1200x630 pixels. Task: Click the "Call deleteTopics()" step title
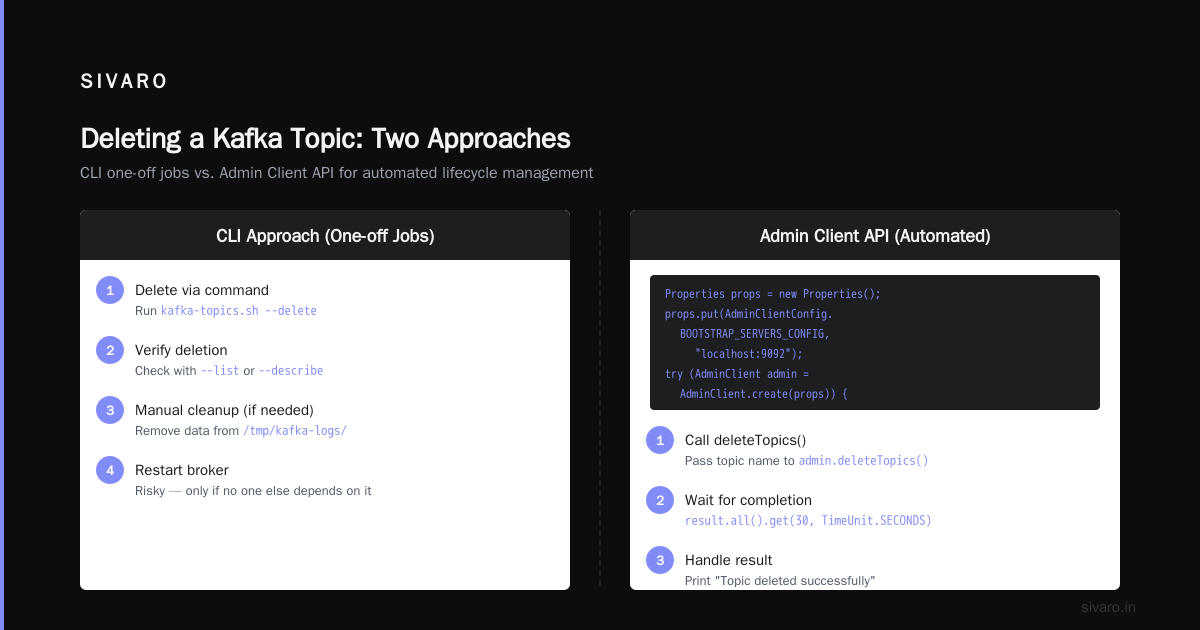coord(745,440)
